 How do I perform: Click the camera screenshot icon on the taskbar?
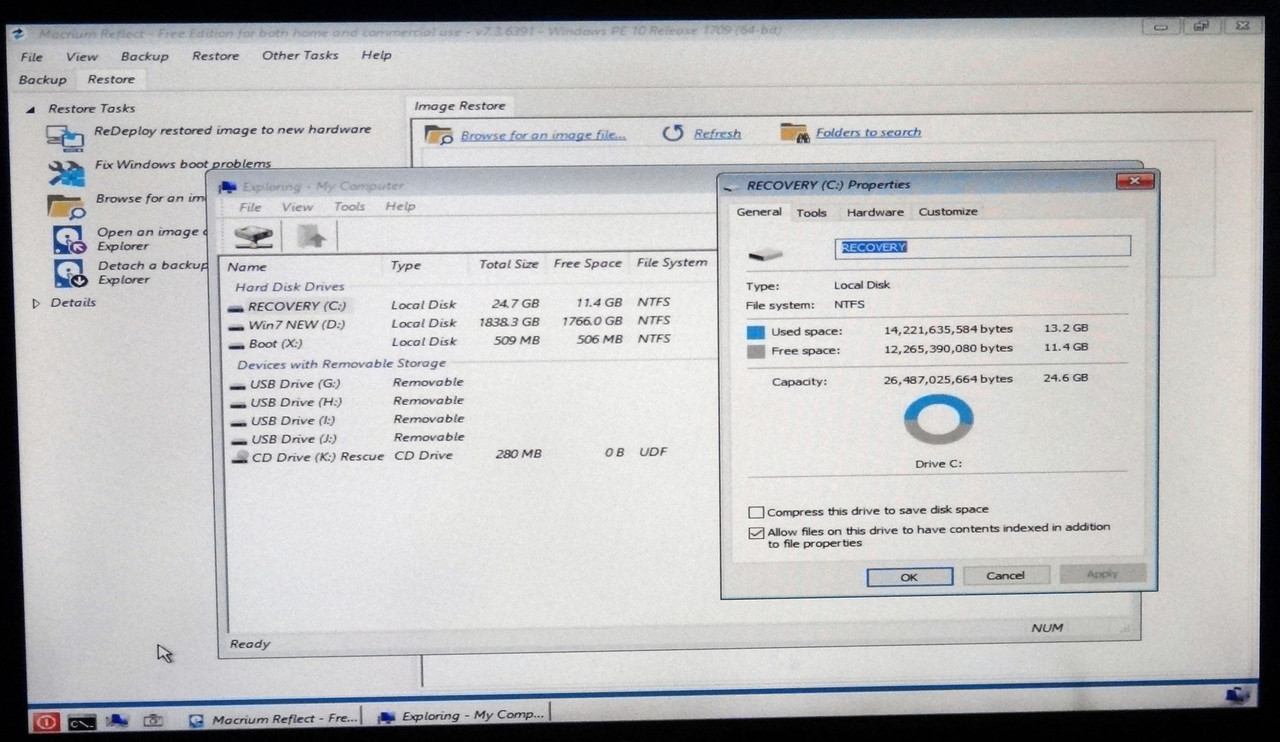(x=153, y=720)
